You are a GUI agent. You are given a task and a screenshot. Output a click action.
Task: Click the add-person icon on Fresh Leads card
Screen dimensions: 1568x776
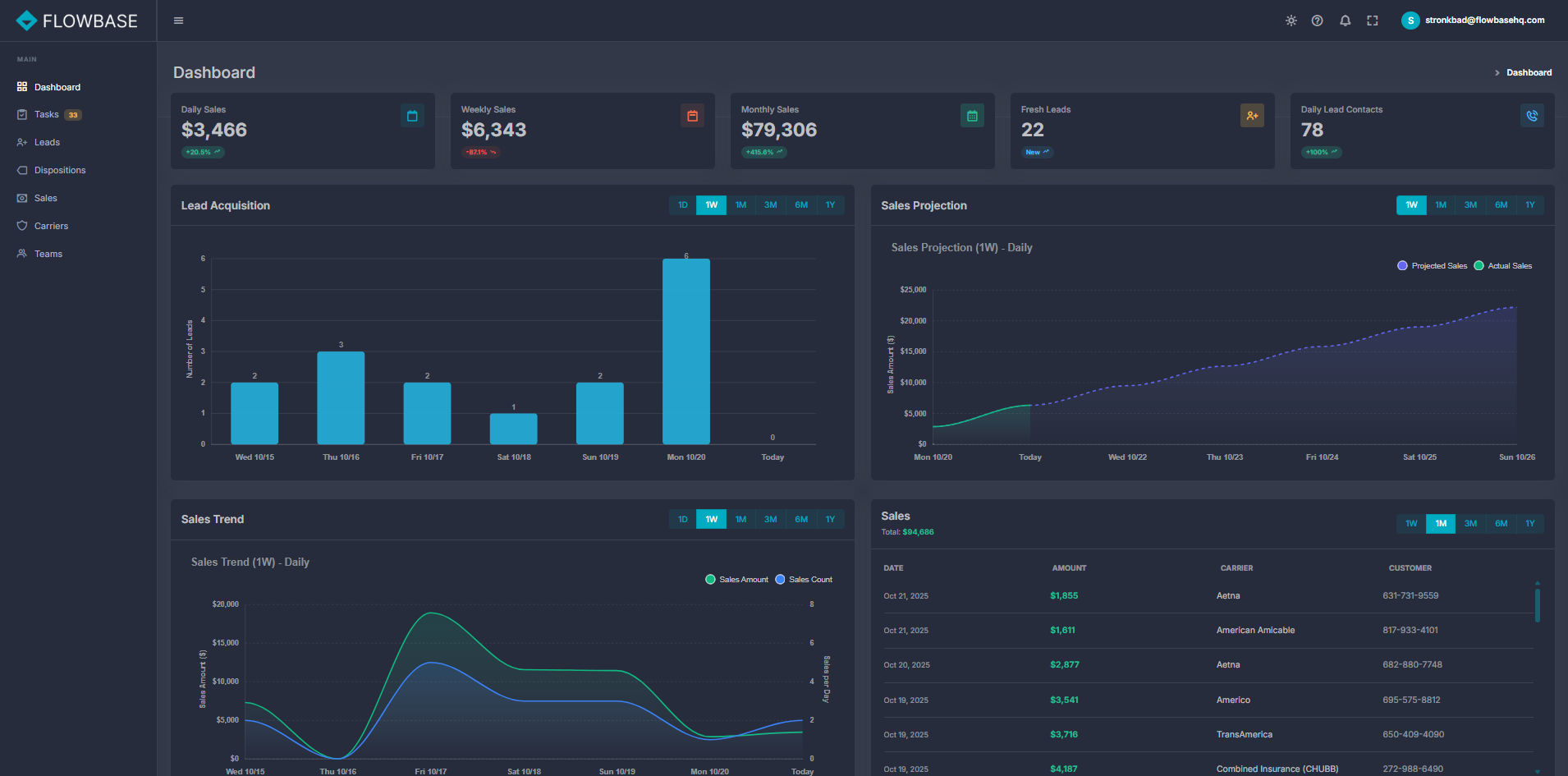[x=1252, y=116]
